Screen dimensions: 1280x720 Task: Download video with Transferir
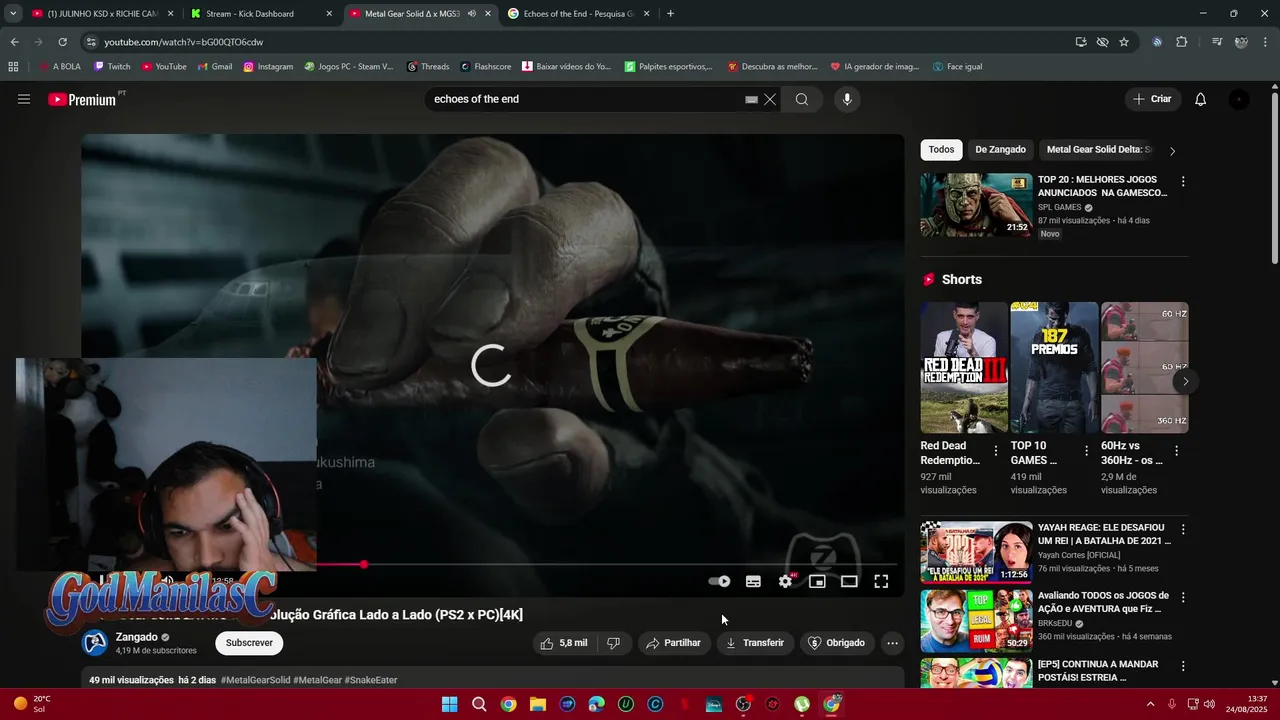755,643
